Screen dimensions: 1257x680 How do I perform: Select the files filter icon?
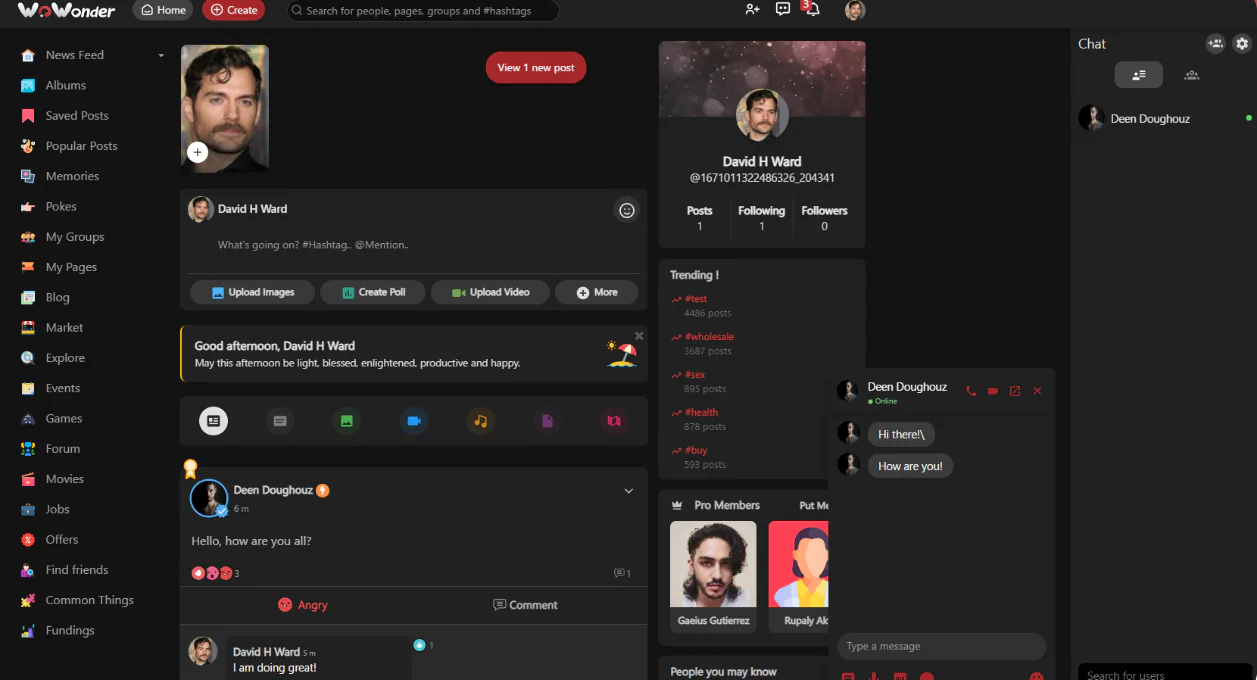547,421
